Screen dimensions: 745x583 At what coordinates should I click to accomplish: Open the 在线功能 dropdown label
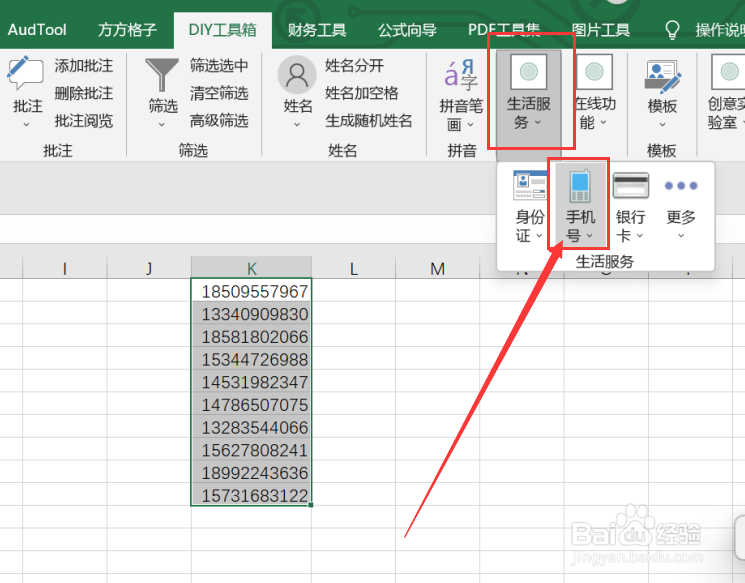point(595,113)
